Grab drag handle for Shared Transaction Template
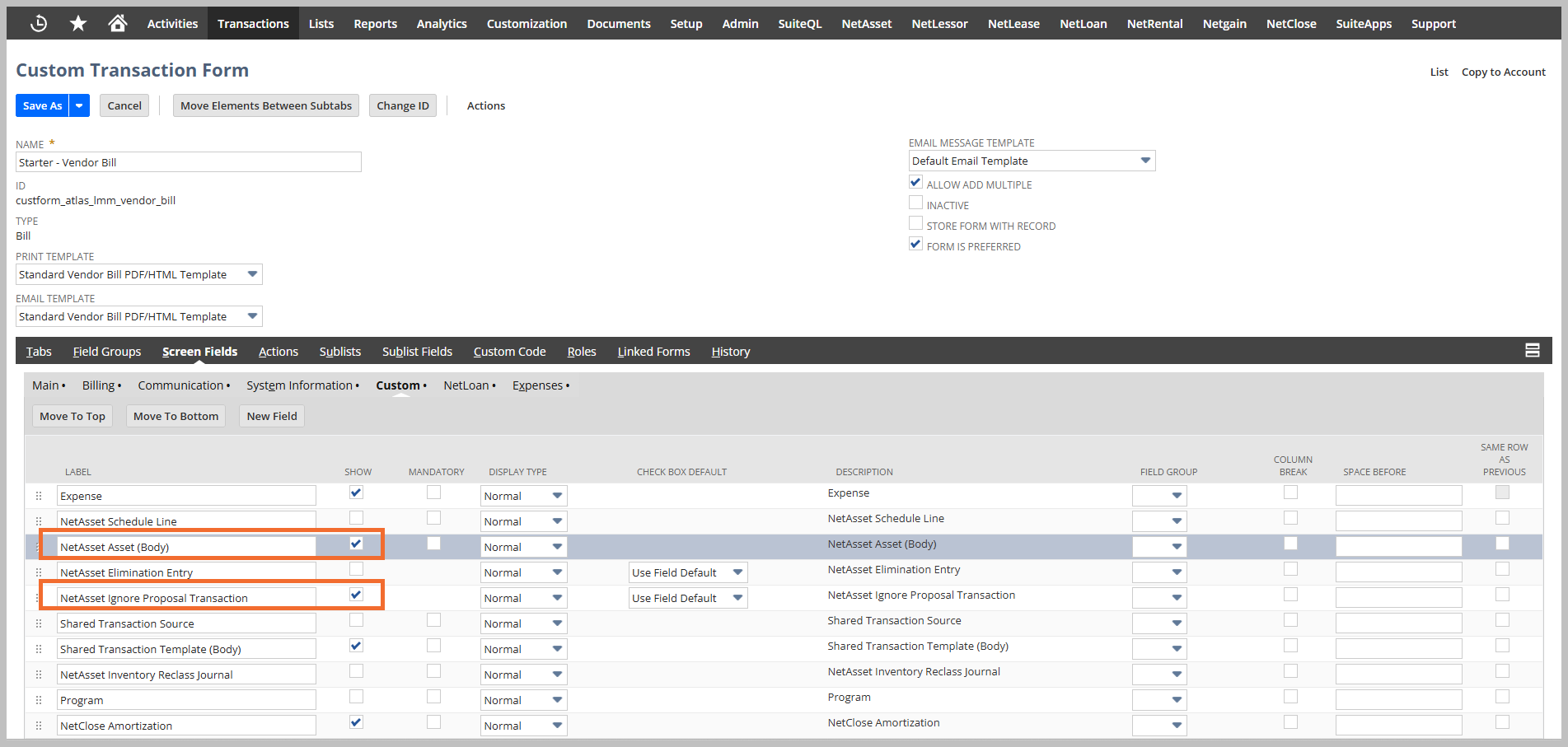Screen dimensions: 1568x747 (39, 649)
